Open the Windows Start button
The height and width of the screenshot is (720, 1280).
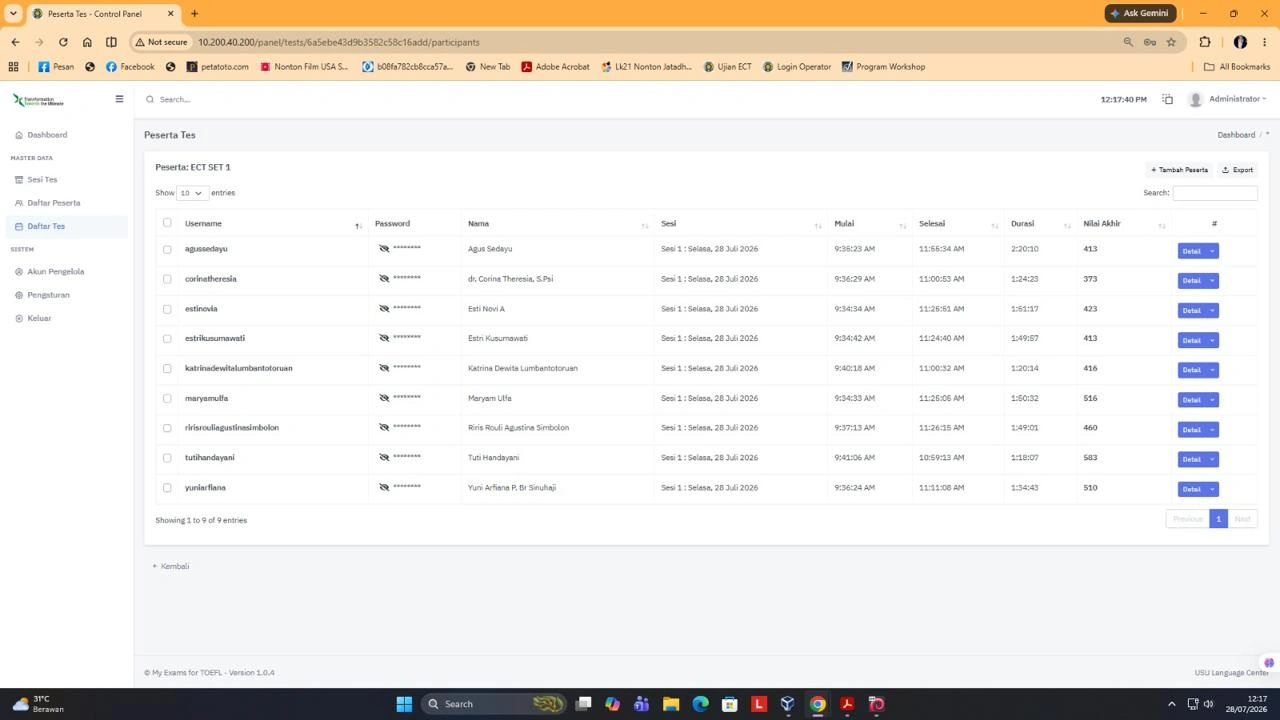coord(404,704)
